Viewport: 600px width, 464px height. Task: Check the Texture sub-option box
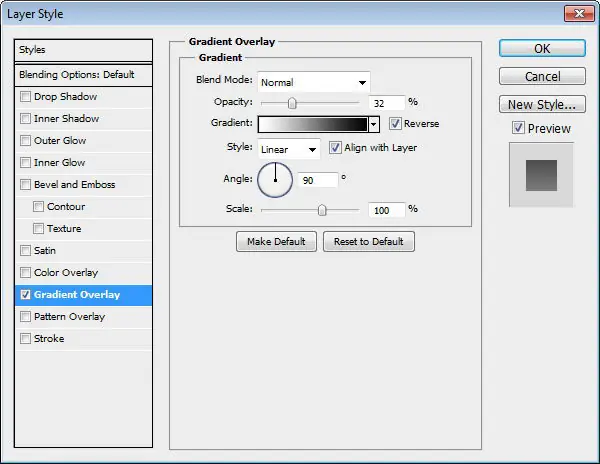point(38,228)
